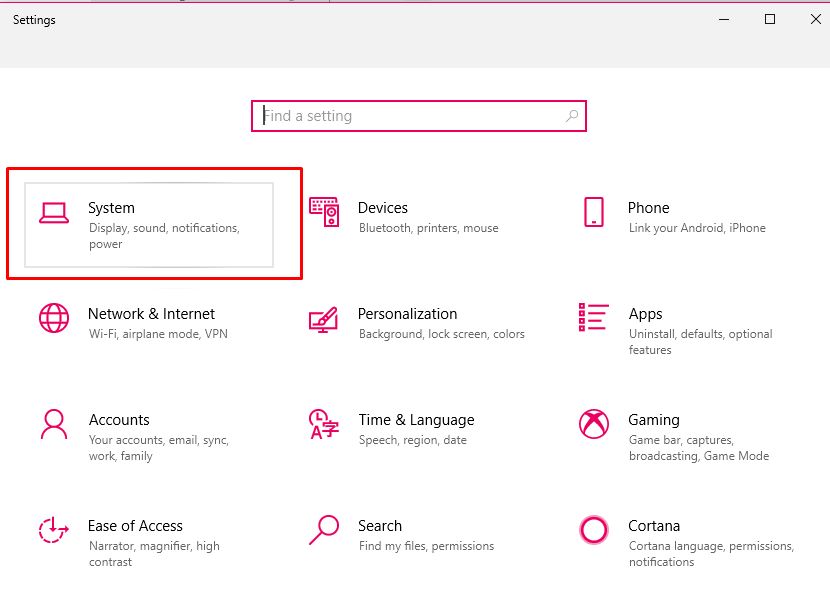830x605 pixels.
Task: Open Phone settings title
Action: pos(648,207)
